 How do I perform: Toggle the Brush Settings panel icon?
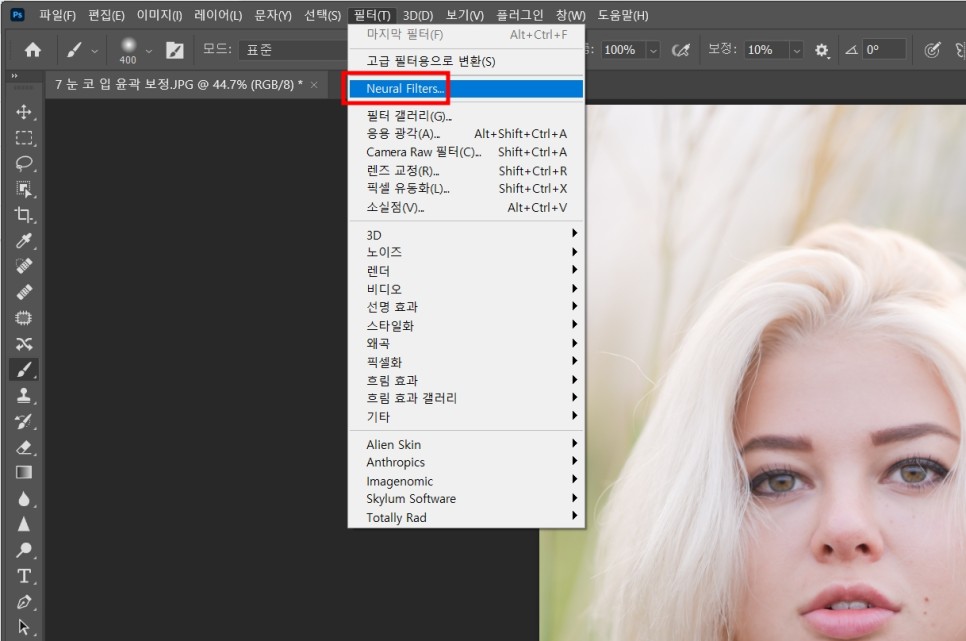[x=175, y=50]
